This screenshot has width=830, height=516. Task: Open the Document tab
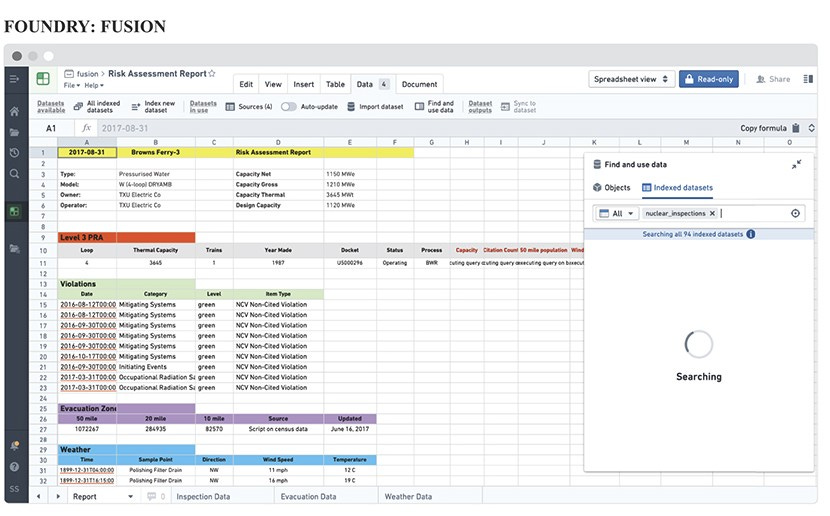(419, 84)
